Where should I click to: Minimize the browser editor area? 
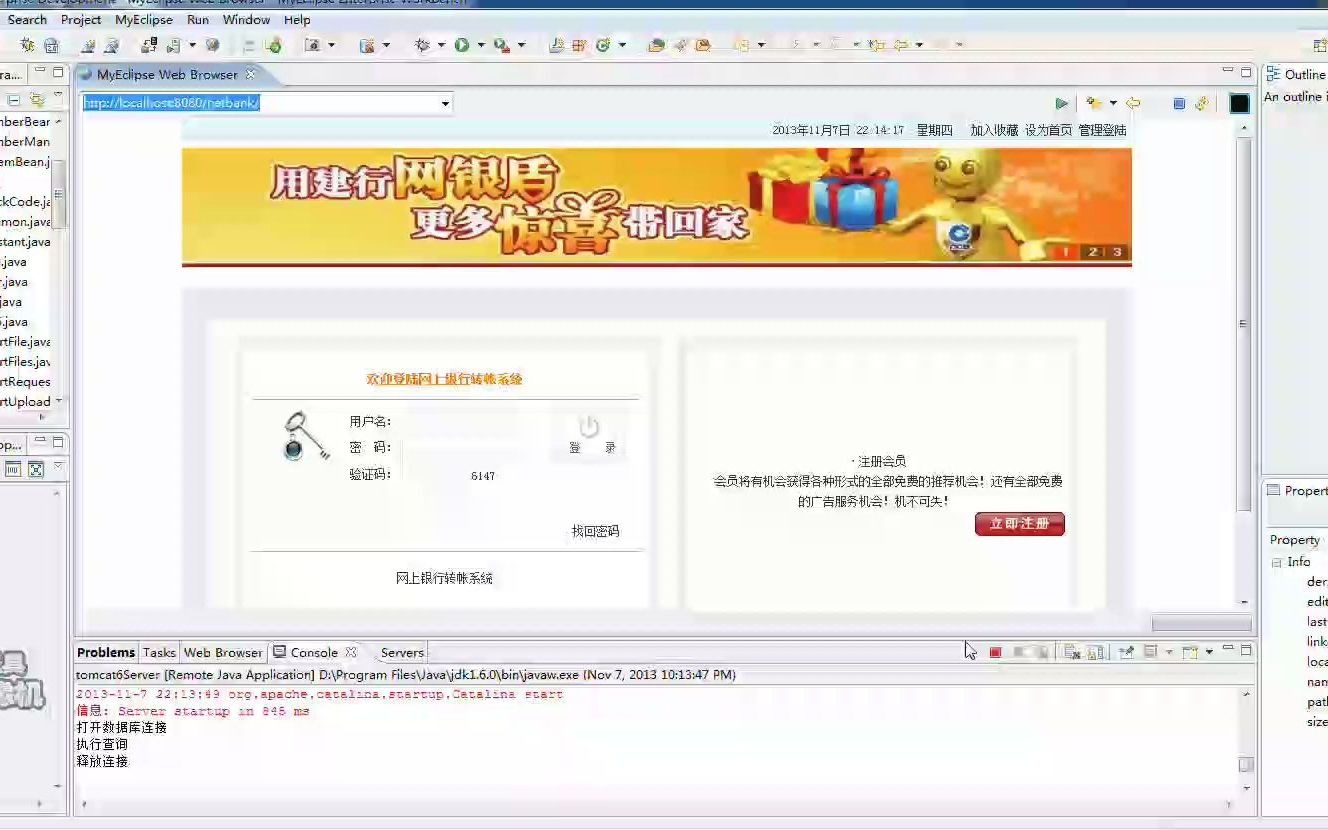click(1228, 71)
